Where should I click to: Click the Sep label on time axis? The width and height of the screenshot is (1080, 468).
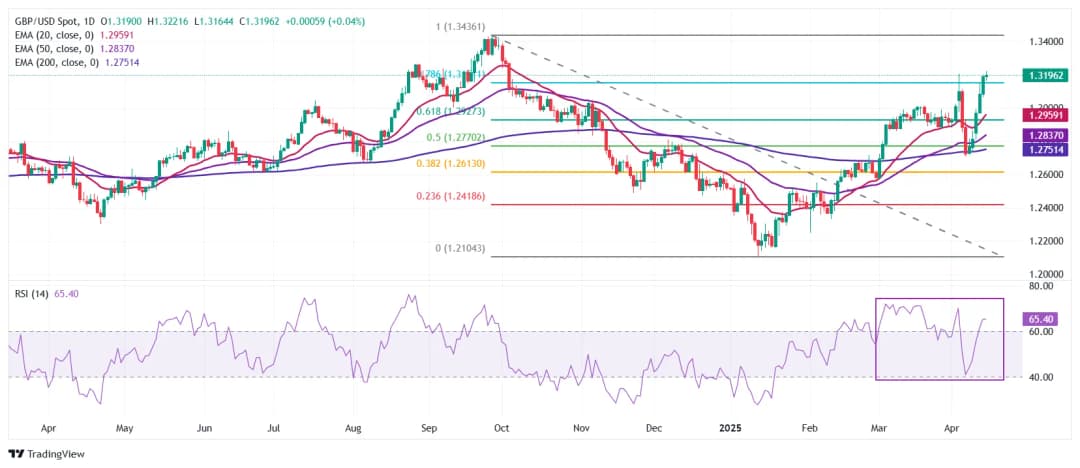coord(429,427)
